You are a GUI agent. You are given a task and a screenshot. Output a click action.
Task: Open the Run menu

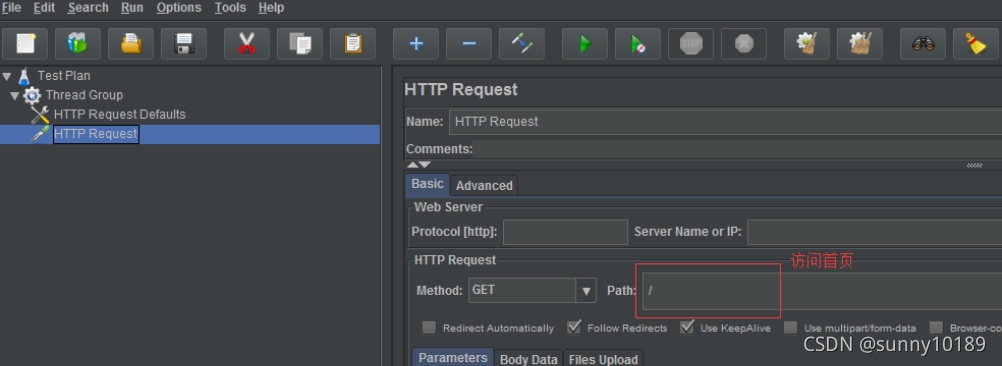click(132, 8)
